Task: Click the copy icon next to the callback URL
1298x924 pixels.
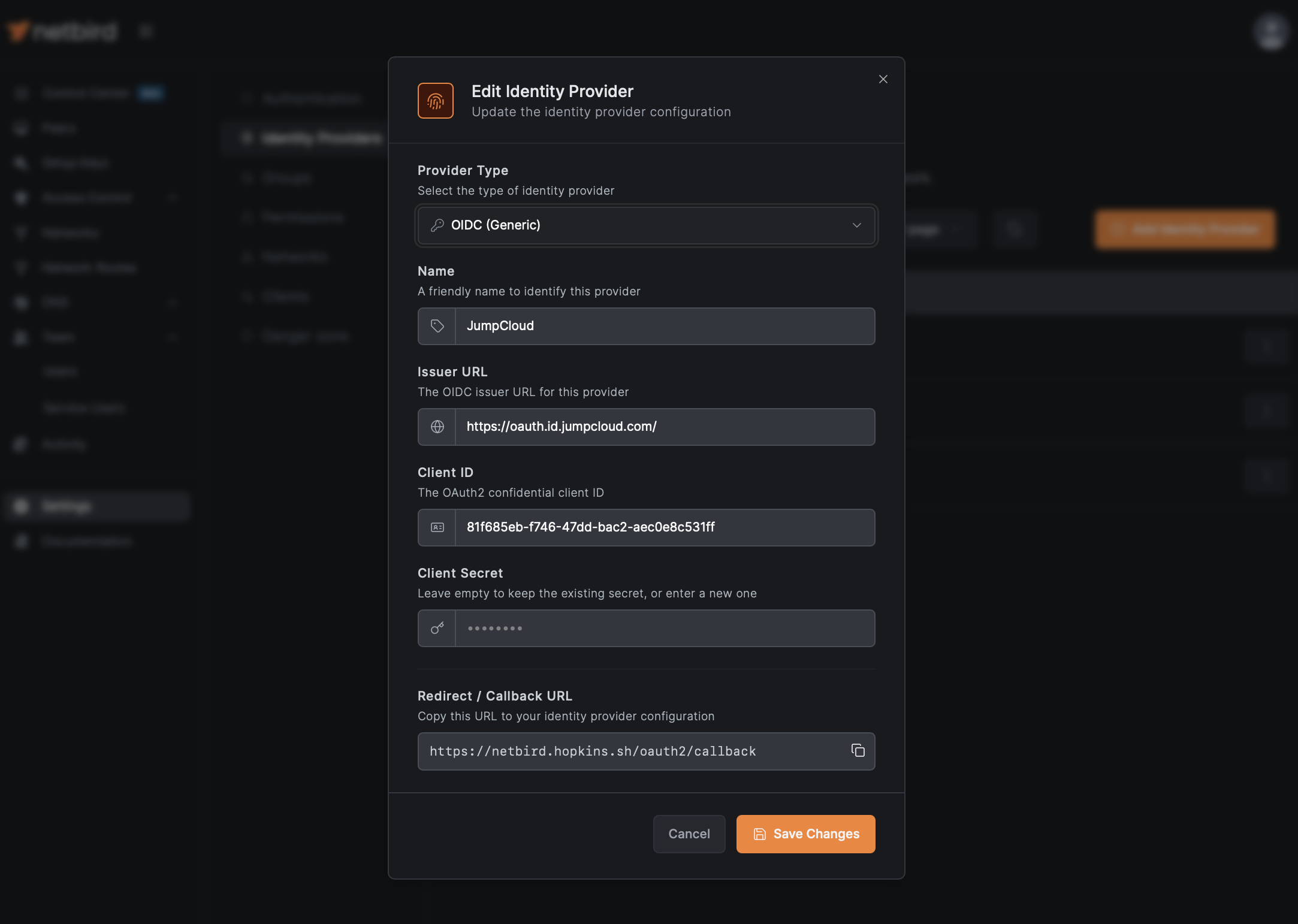Action: 858,751
